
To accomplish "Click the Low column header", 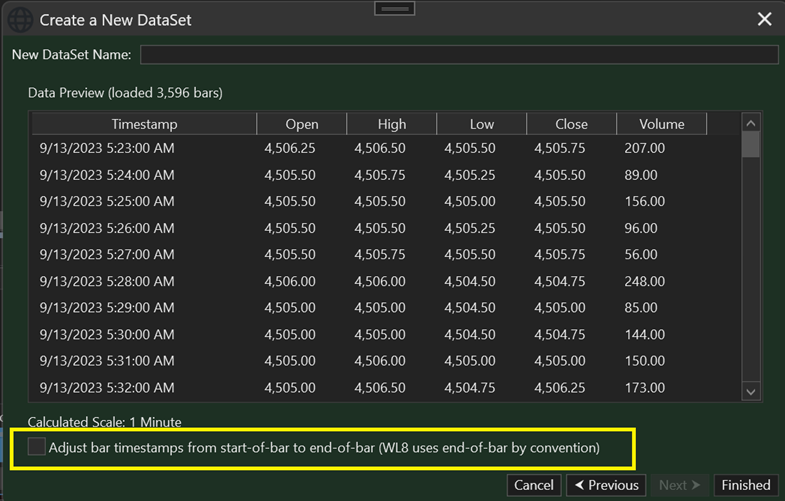I will tap(481, 124).
